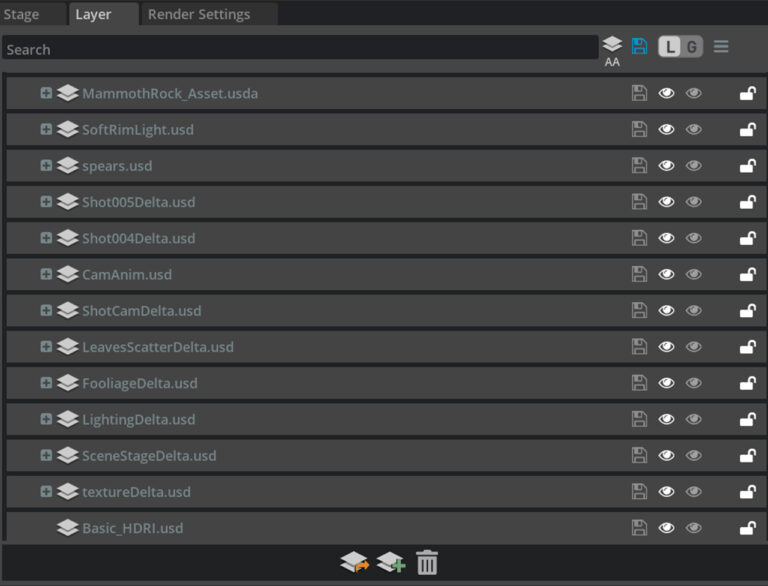Click the lock icon on the SoftRimLight.usd row
Screen dimensions: 768x586
pos(747,130)
